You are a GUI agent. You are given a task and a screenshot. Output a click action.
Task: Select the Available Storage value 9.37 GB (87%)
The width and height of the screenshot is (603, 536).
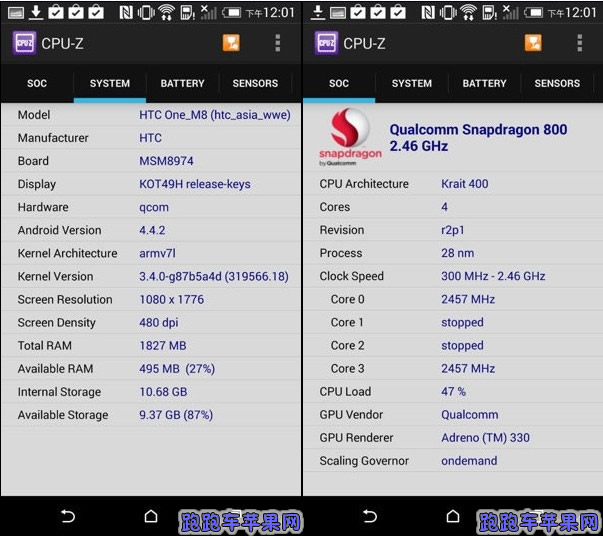(x=176, y=415)
